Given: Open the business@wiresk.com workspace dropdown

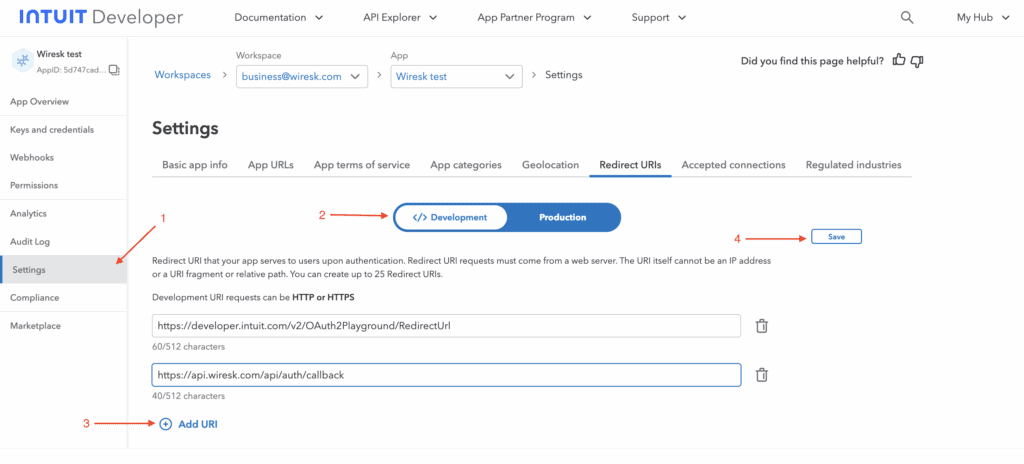Looking at the screenshot, I should tap(302, 76).
